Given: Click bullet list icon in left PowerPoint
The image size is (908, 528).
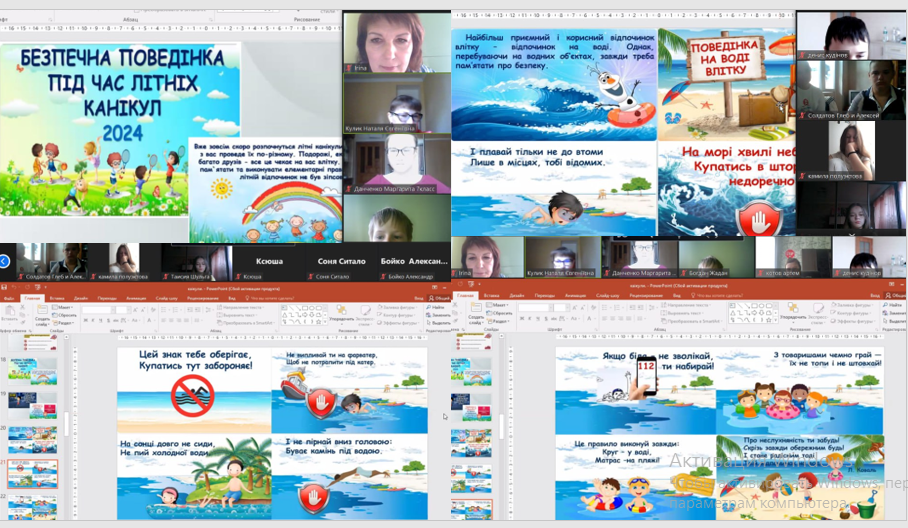Looking at the screenshot, I should tap(163, 310).
